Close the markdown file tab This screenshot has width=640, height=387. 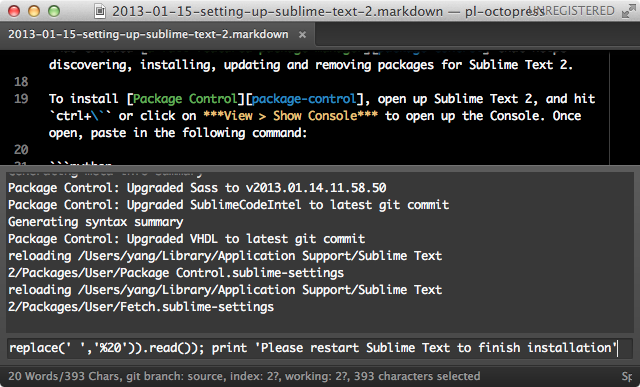302,35
